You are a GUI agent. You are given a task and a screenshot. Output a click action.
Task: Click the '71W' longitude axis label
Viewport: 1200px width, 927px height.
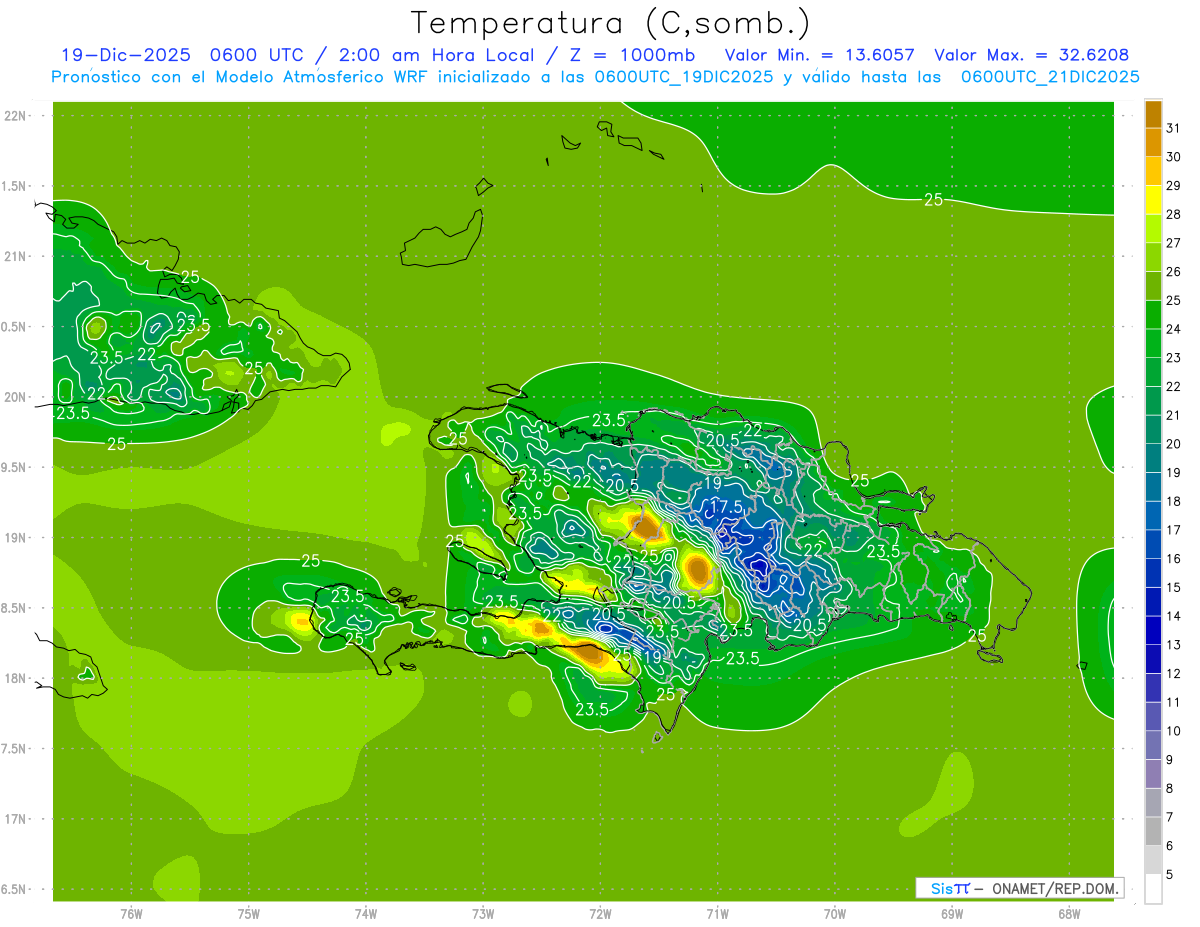click(717, 913)
